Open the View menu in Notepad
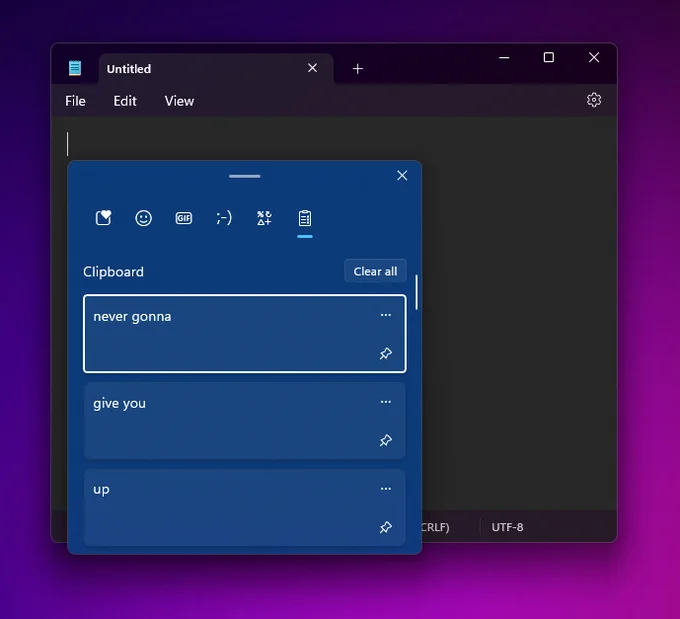The width and height of the screenshot is (680, 619). tap(179, 101)
